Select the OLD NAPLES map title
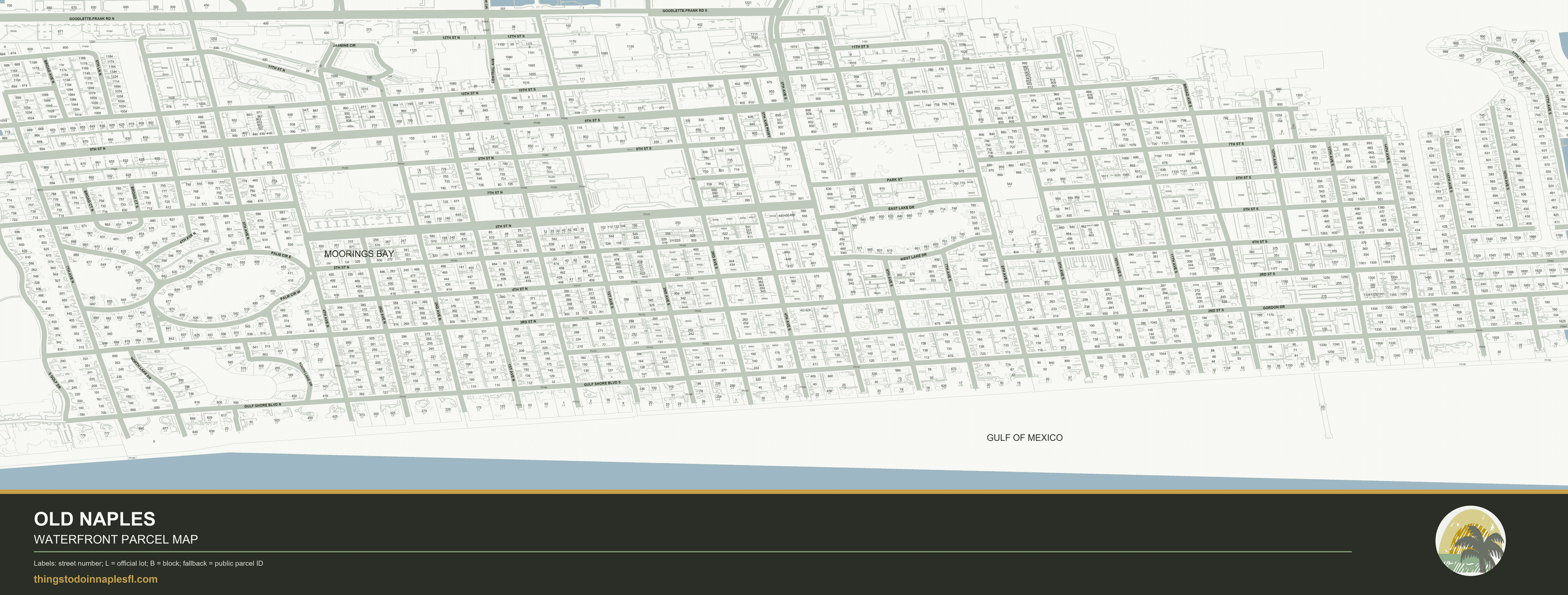 coord(94,519)
